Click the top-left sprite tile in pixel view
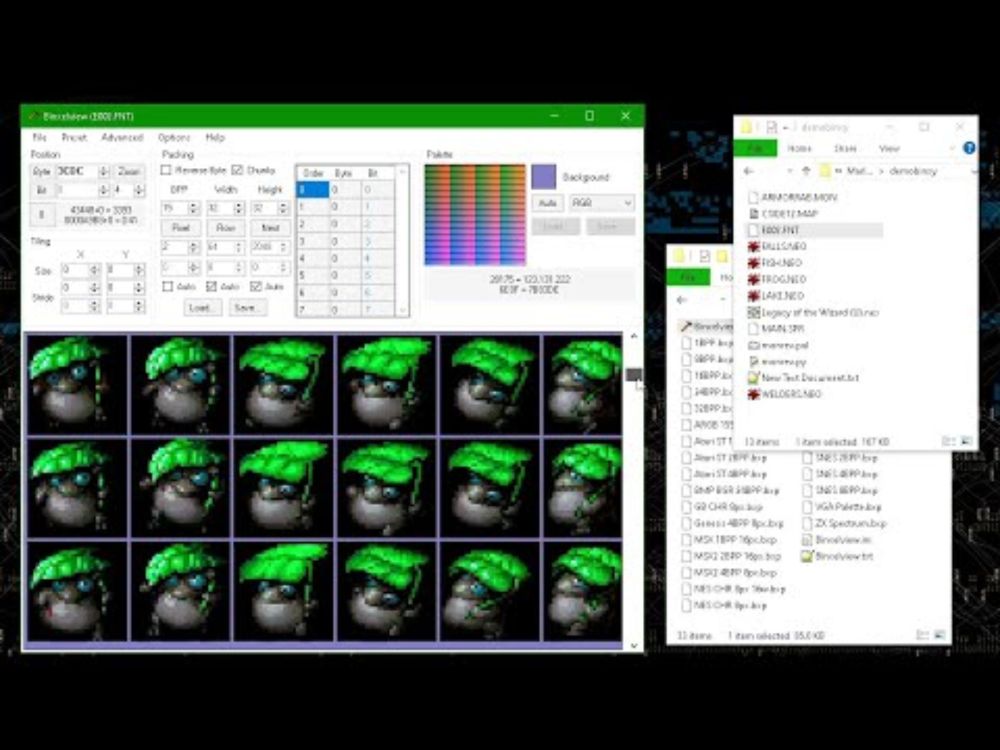Viewport: 1000px width, 750px height. (x=77, y=385)
